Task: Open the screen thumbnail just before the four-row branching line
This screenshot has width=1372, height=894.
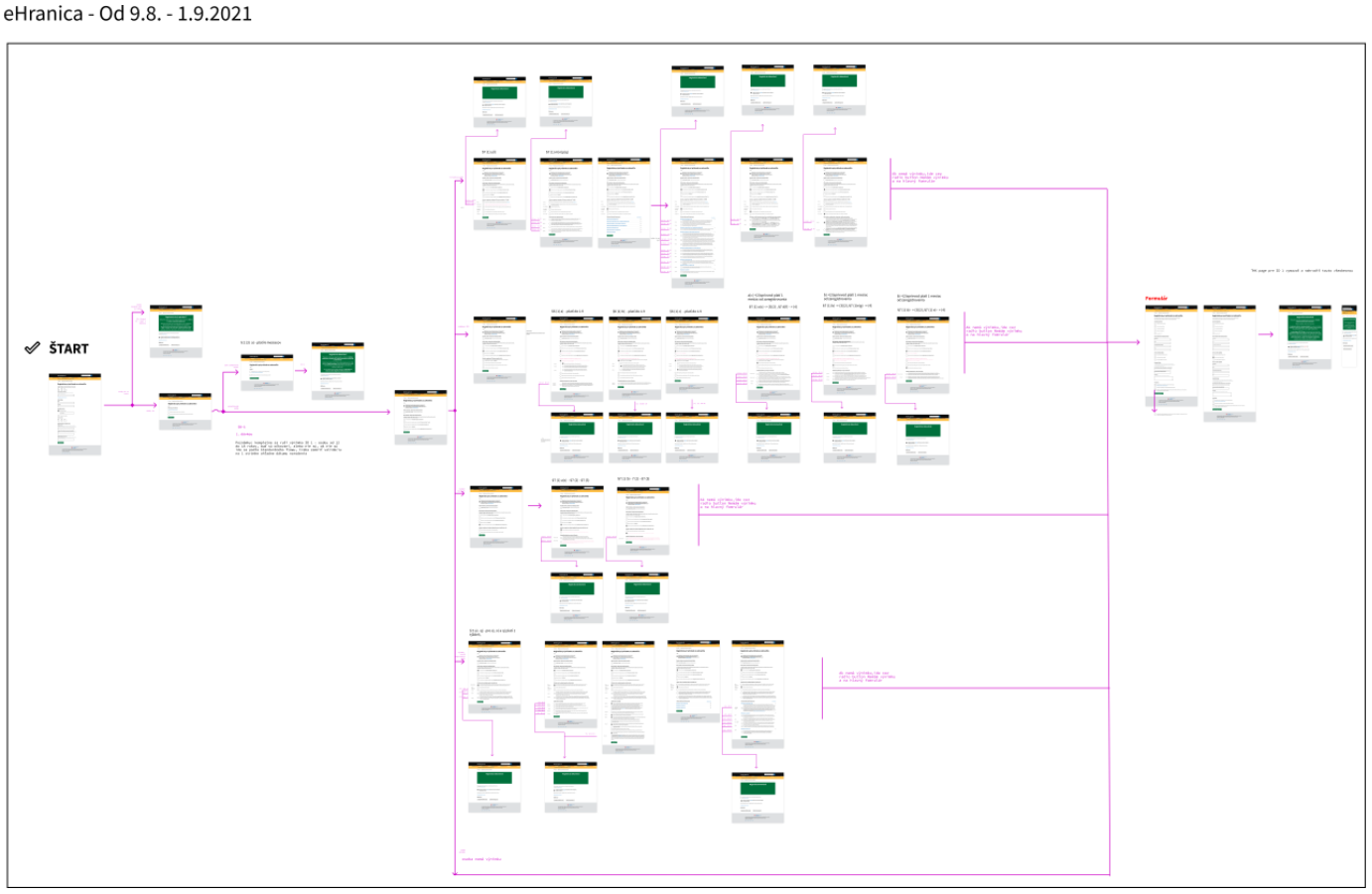Action: [421, 417]
